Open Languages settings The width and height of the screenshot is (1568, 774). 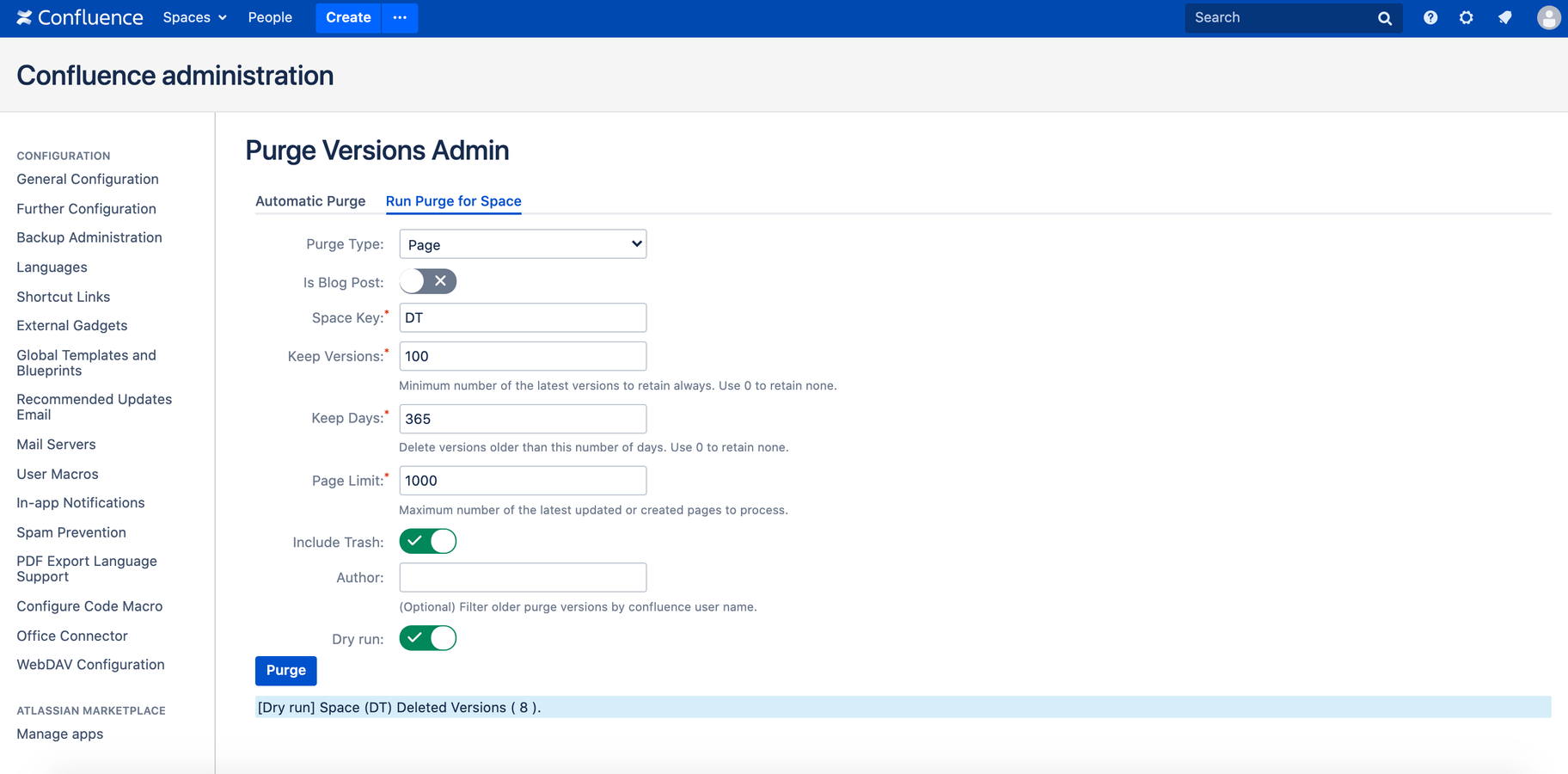tap(52, 267)
